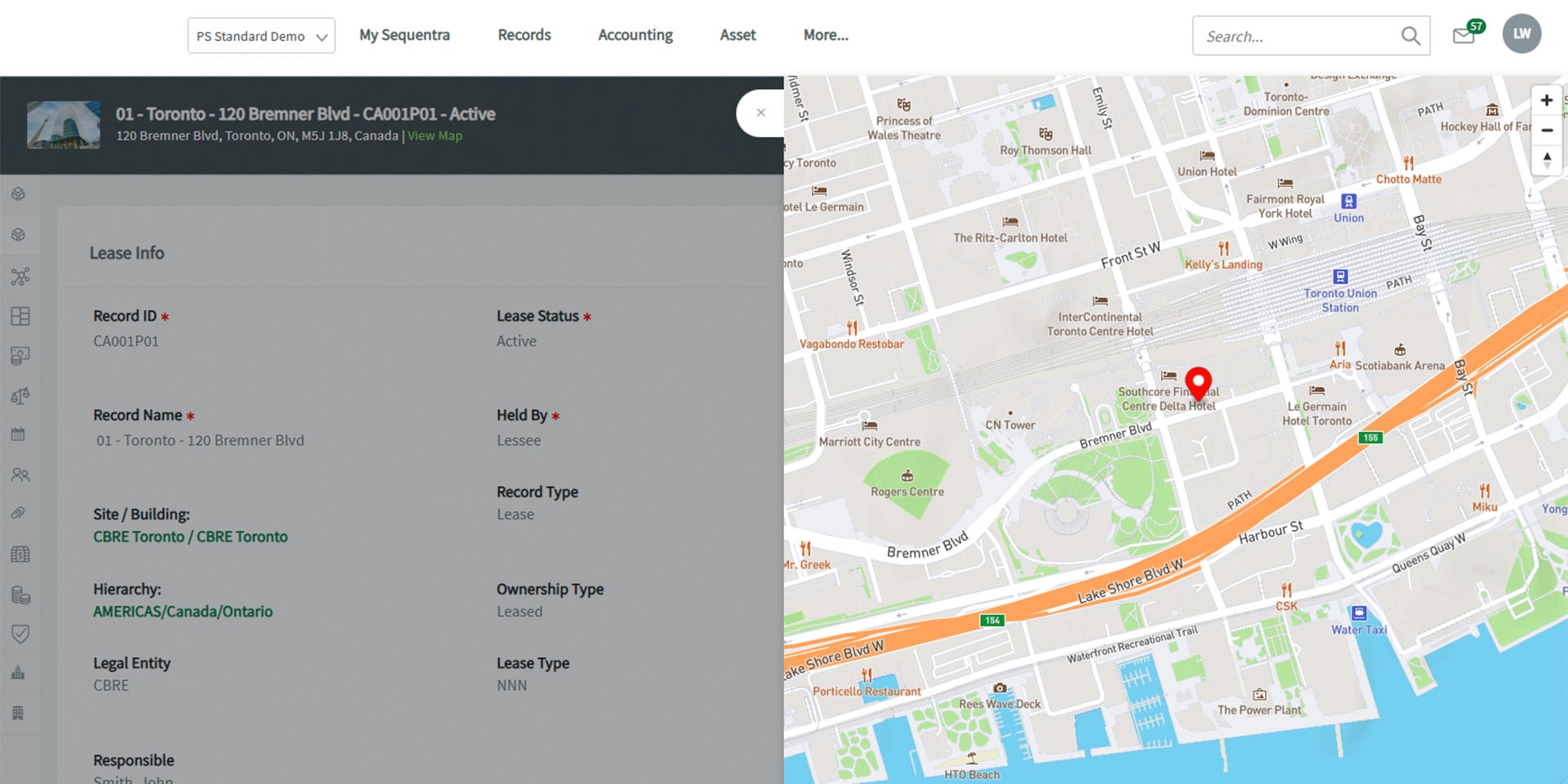Image resolution: width=1568 pixels, height=784 pixels.
Task: Open the paperclip attachments icon in sidebar
Action: [x=18, y=513]
